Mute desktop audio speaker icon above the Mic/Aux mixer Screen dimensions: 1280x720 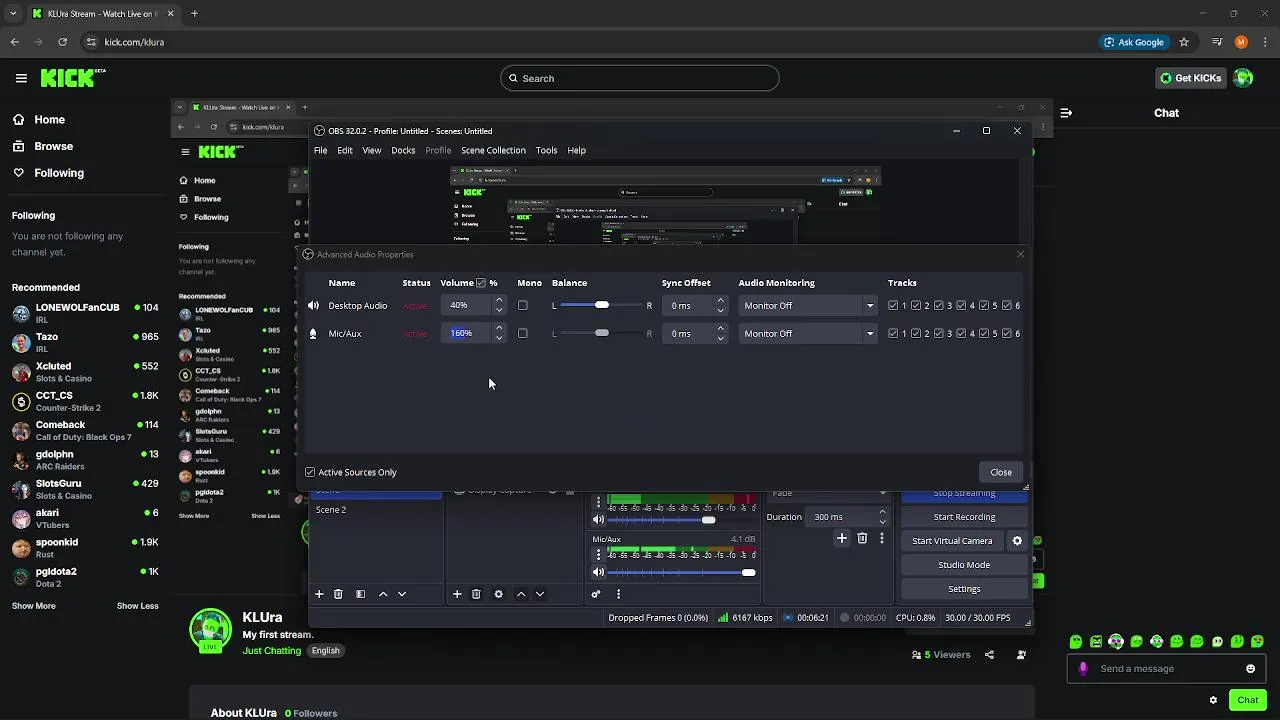(x=598, y=519)
